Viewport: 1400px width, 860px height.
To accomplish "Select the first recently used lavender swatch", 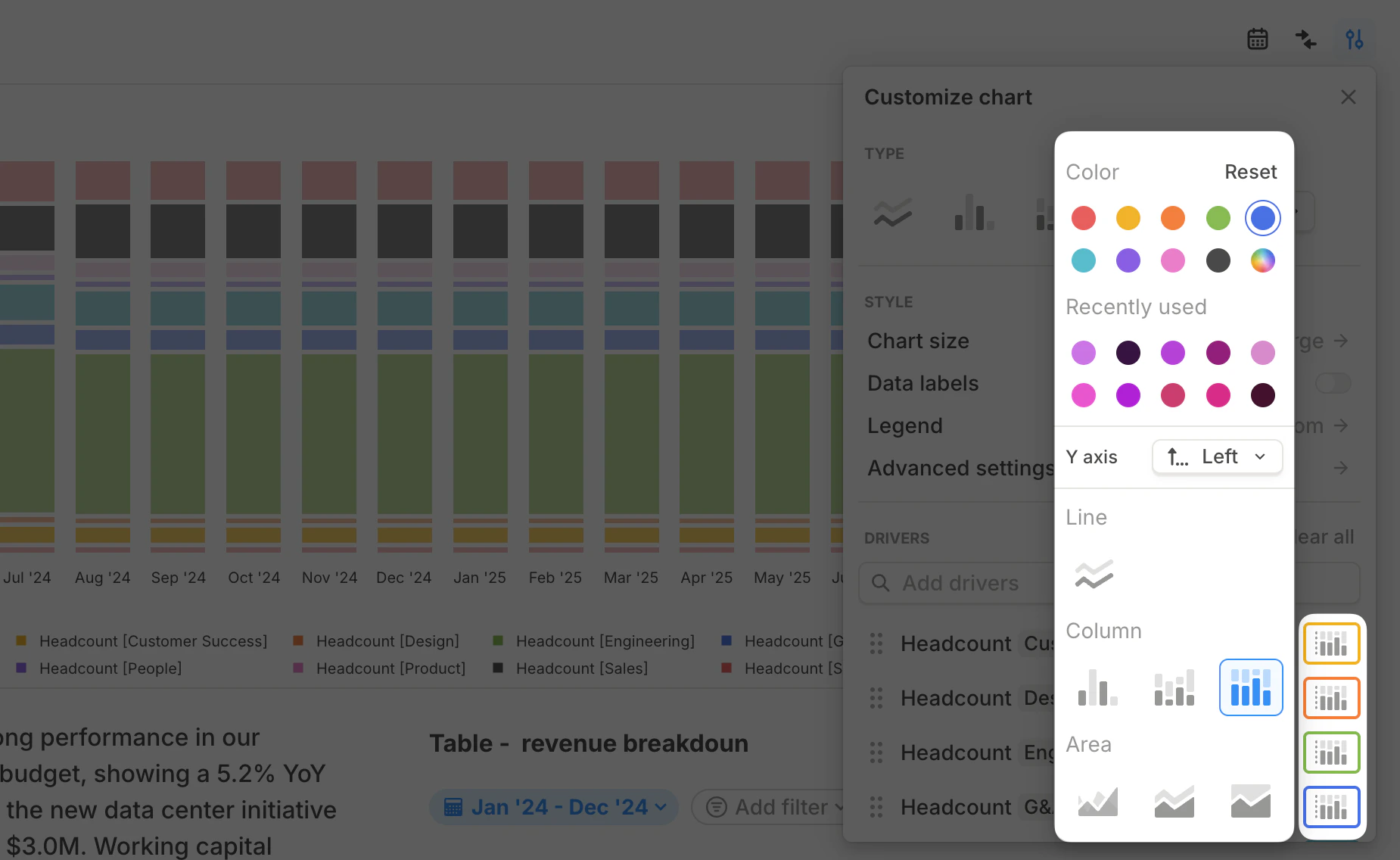I will (x=1084, y=353).
